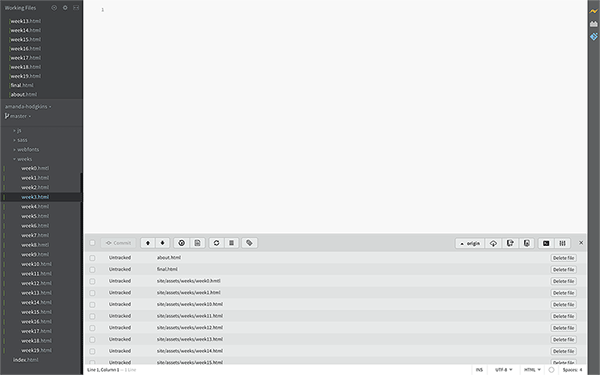600x375 pixels.
Task: Open the HTML language mode dropdown
Action: click(532, 370)
